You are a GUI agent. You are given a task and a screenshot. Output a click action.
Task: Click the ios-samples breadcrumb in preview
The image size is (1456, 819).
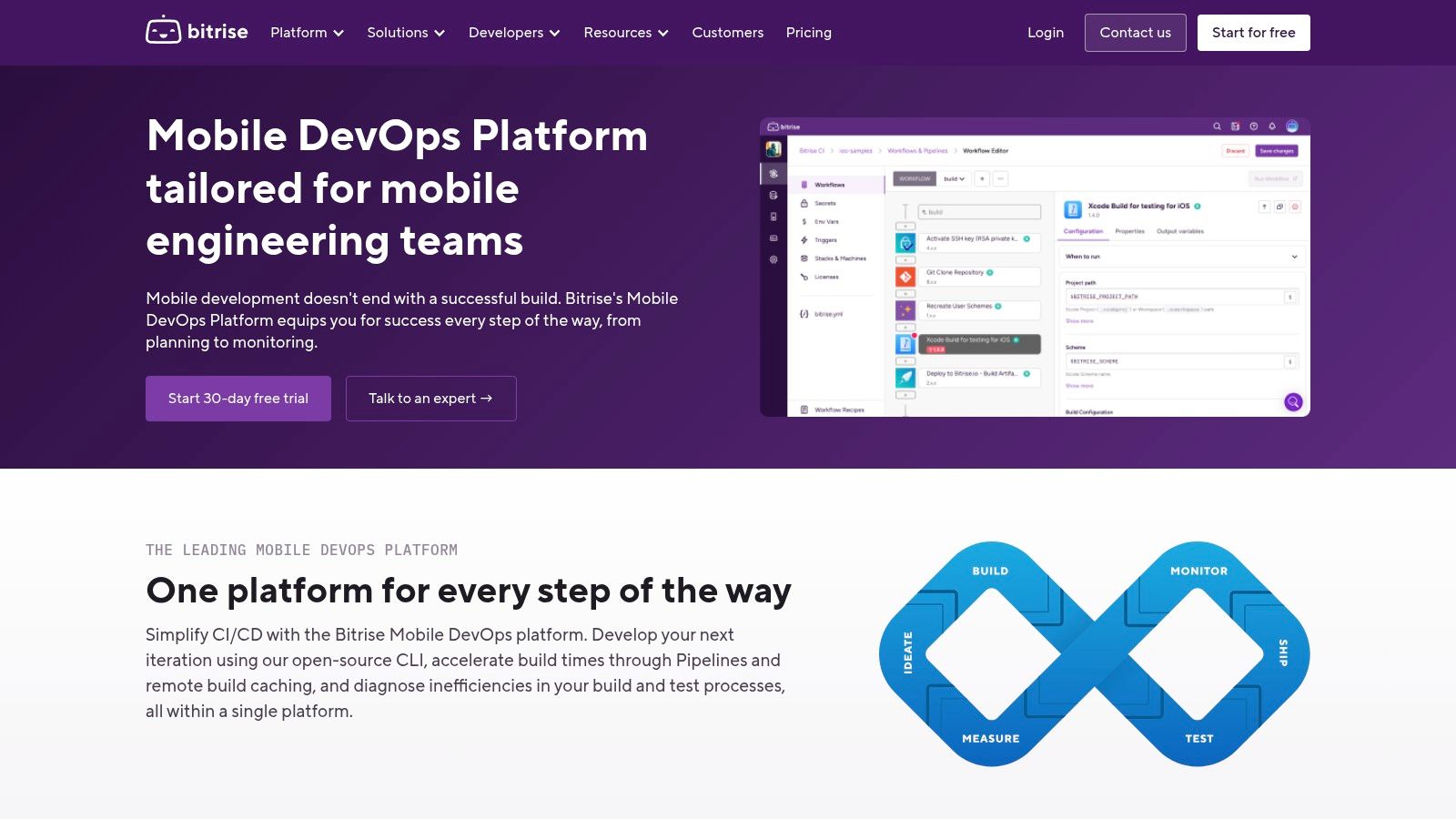click(x=855, y=151)
